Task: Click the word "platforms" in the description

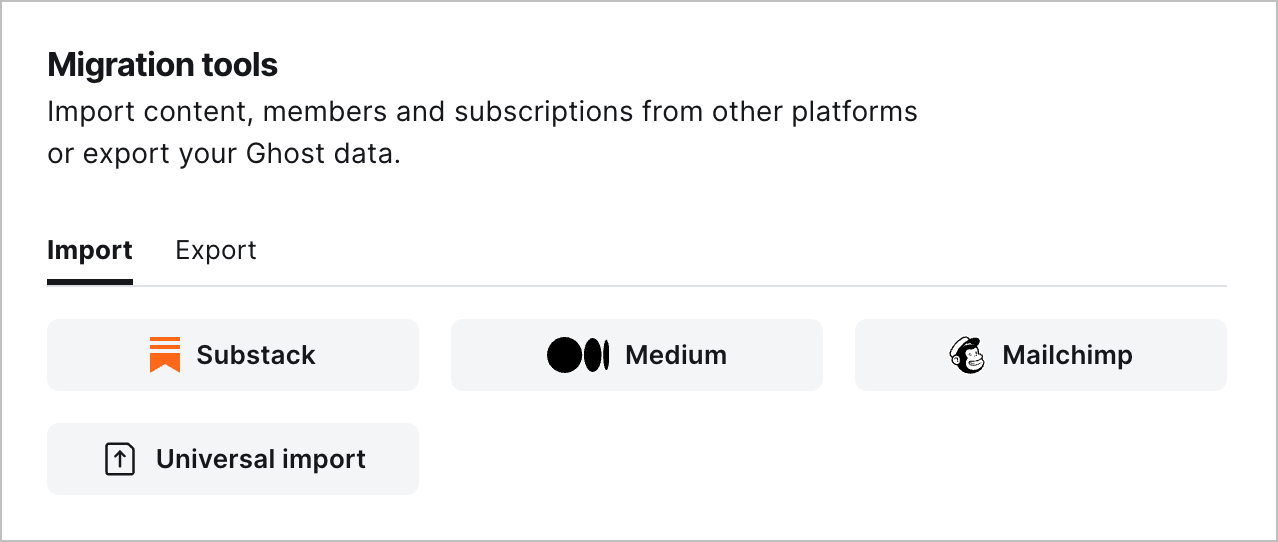Action: tap(854, 112)
